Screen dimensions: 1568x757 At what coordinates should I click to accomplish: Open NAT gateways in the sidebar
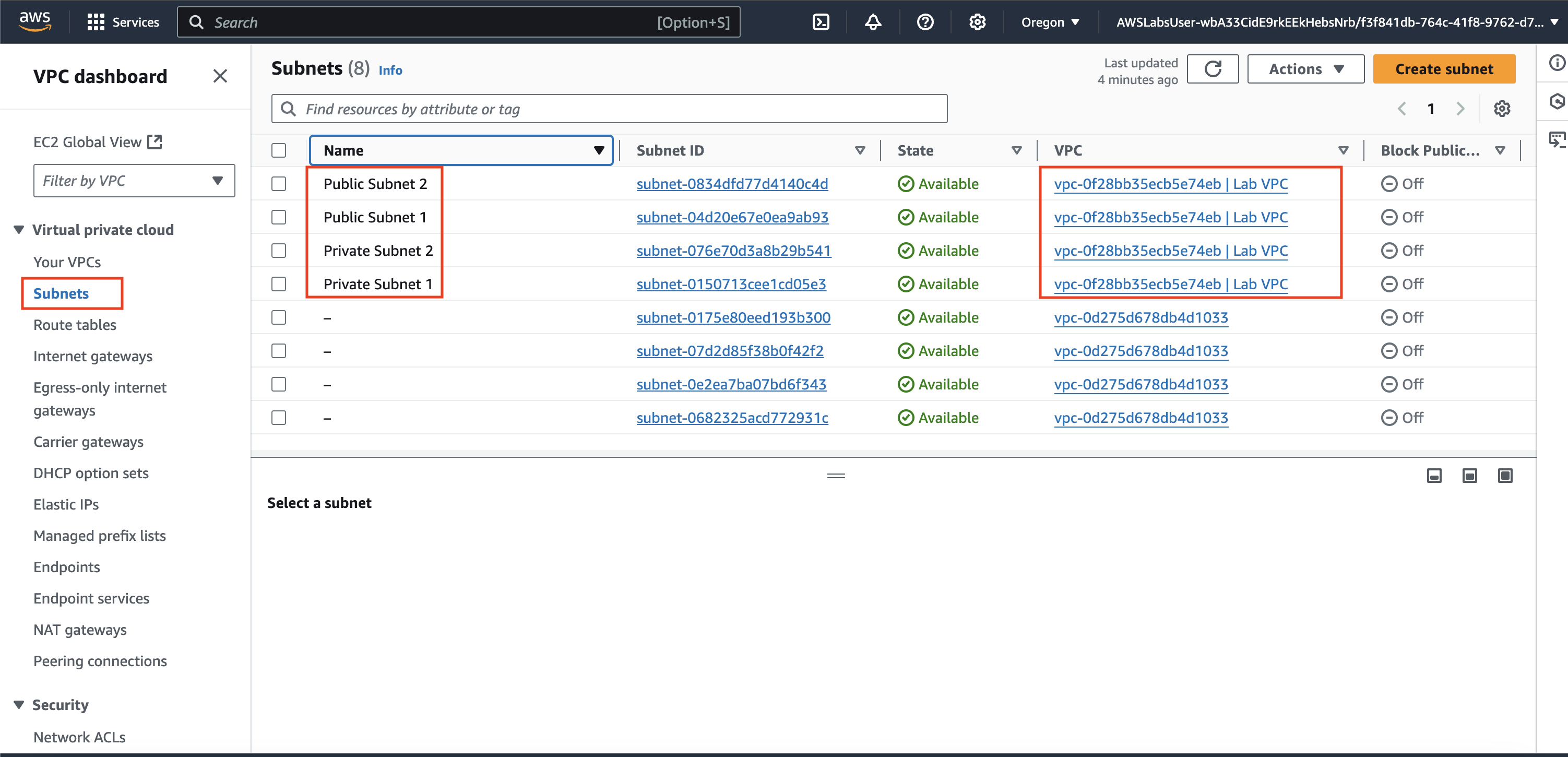pos(80,630)
